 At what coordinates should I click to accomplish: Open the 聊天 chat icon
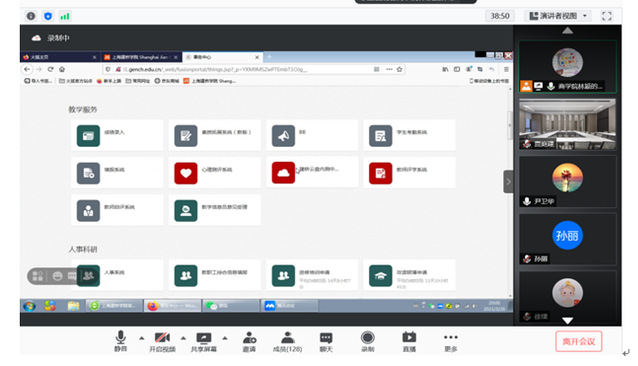[326, 341]
